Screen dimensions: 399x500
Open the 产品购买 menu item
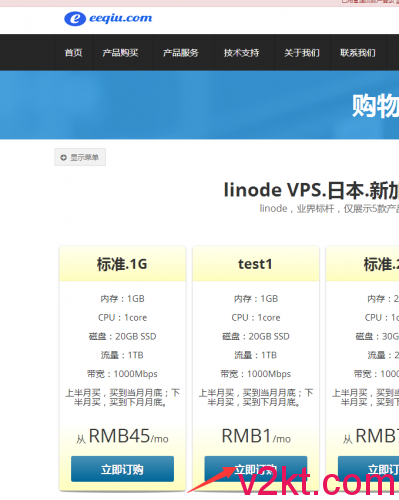[x=120, y=53]
